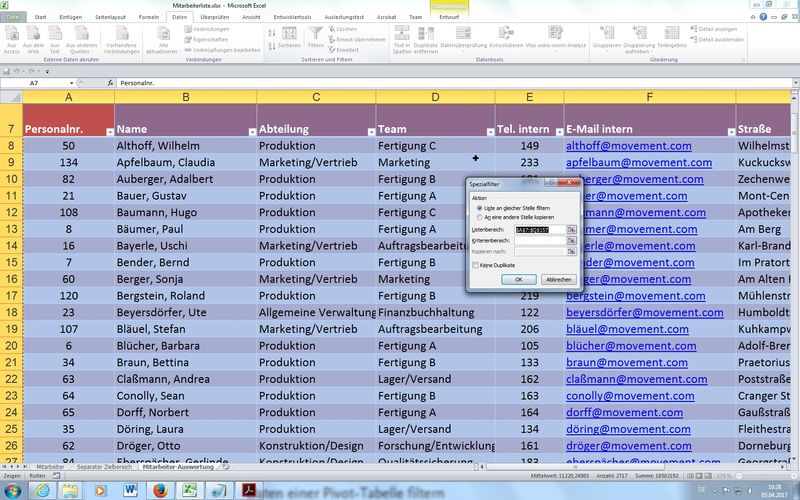Image resolution: width=800 pixels, height=500 pixels.
Task: Open Firefox from the Windows taskbar
Action: pyautogui.click(x=161, y=490)
